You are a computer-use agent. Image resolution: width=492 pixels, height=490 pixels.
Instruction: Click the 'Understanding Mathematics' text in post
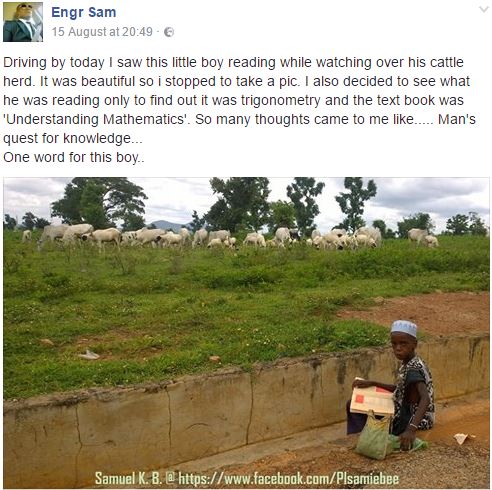tap(96, 119)
